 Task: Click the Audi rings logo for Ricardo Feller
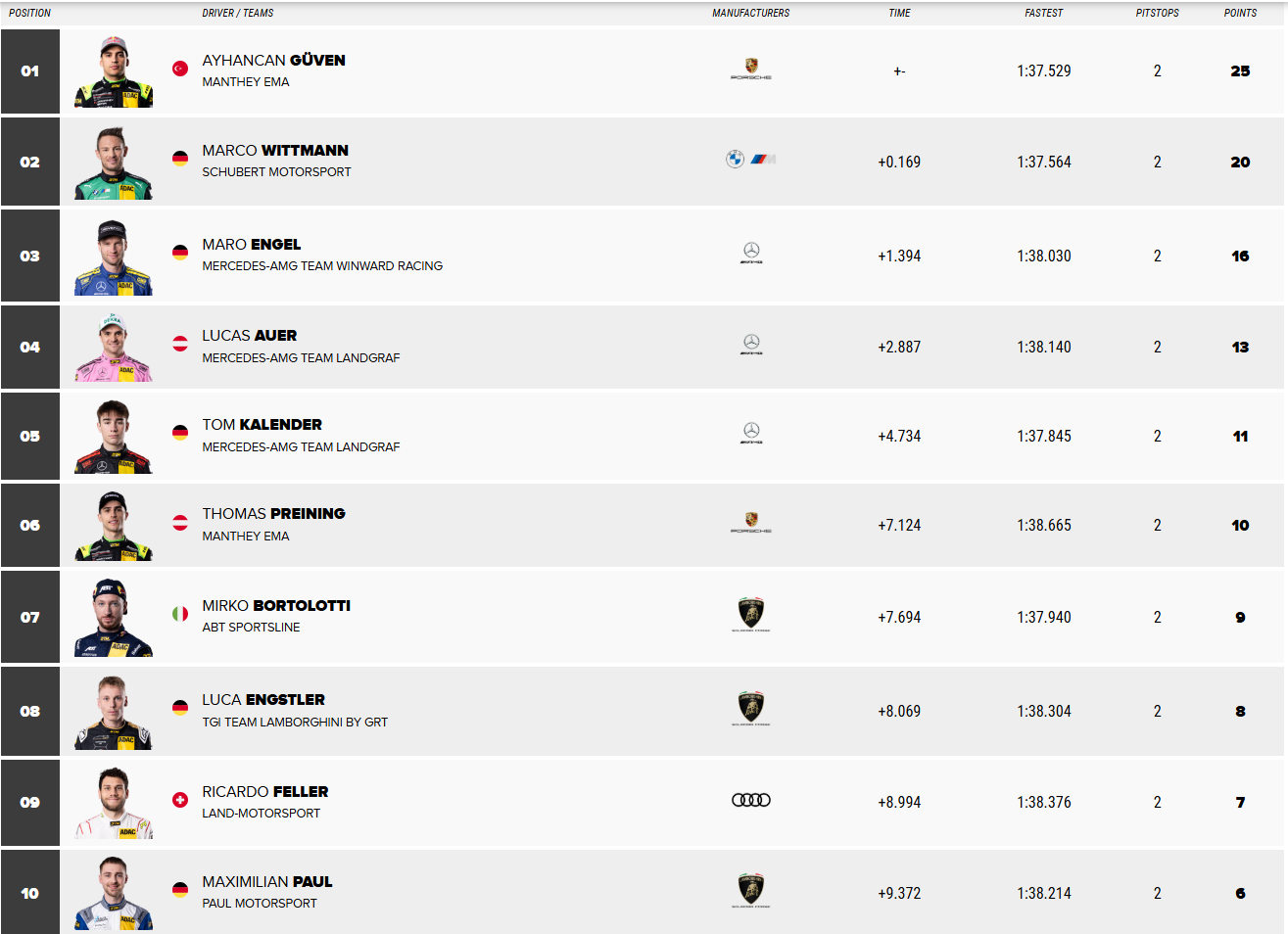point(751,800)
